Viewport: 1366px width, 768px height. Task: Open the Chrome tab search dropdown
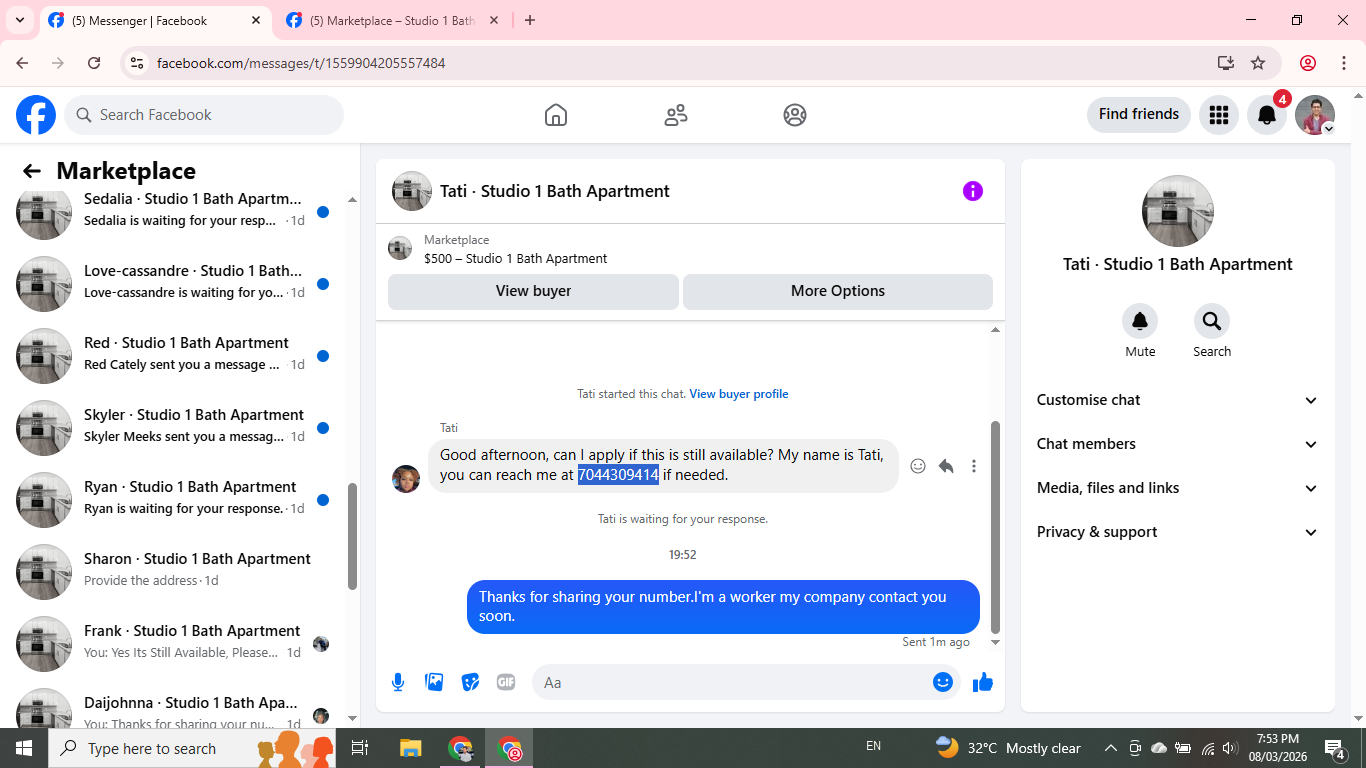pyautogui.click(x=19, y=20)
